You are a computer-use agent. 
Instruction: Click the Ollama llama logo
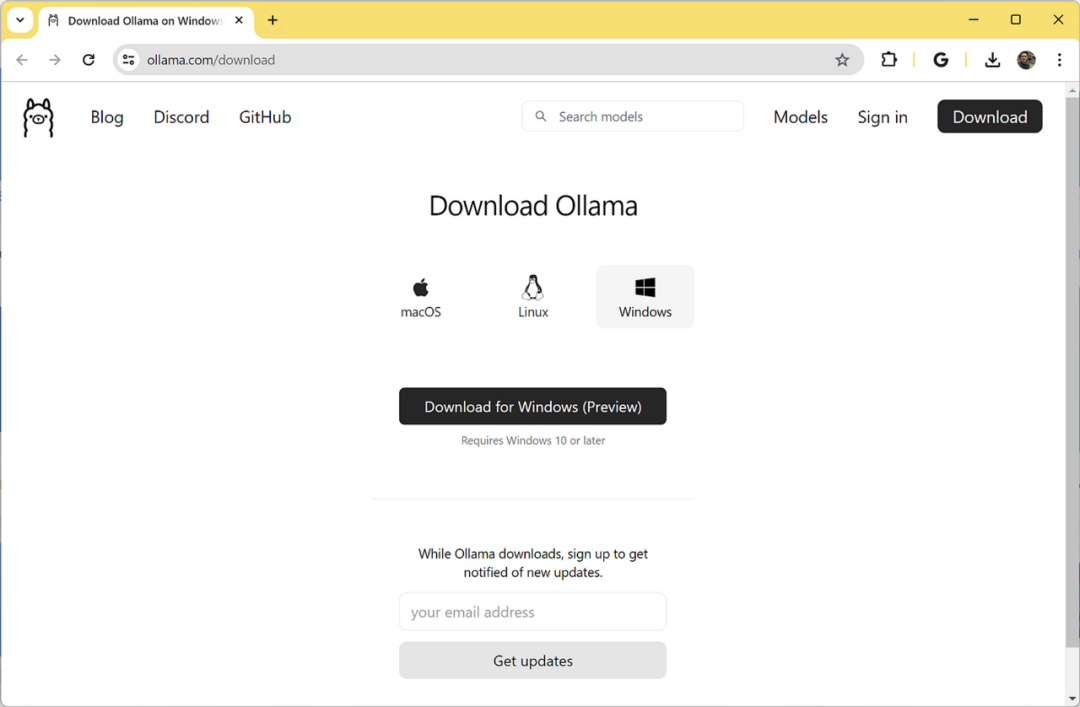(38, 118)
